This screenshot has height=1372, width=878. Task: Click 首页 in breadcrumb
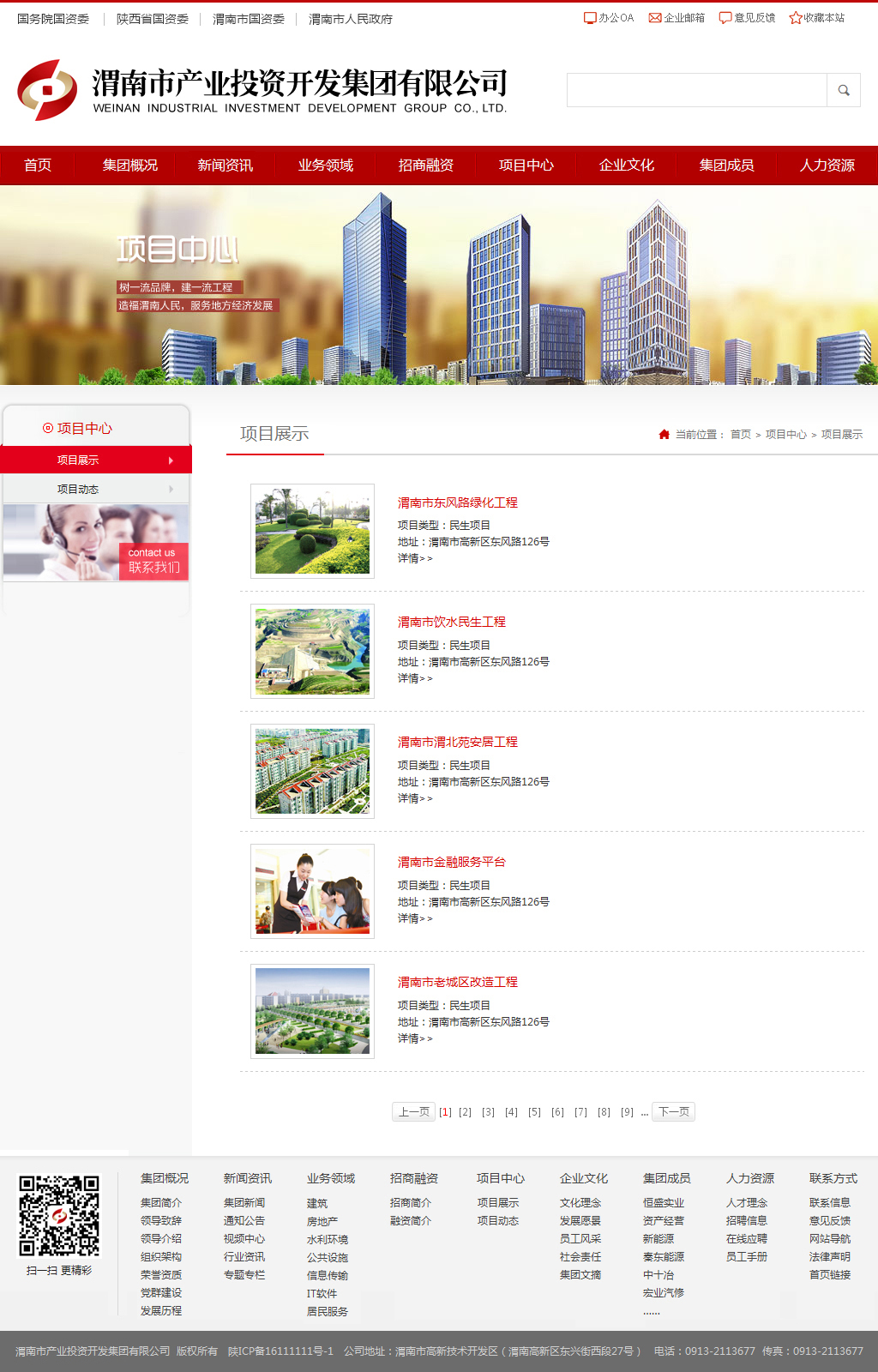[741, 435]
